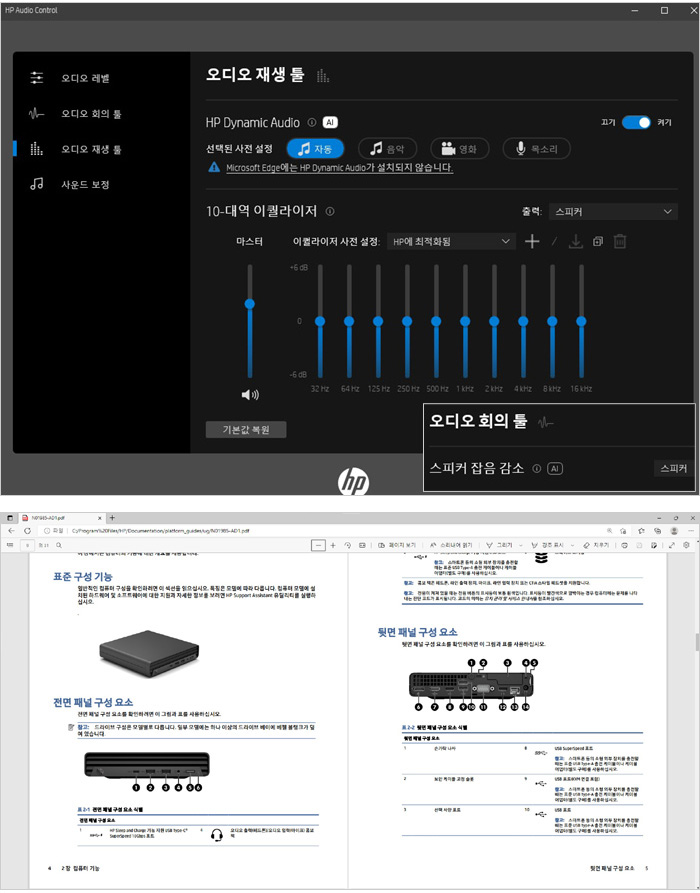Click the Edge tab actions icon left of tab
The height and width of the screenshot is (893, 700).
(10, 518)
